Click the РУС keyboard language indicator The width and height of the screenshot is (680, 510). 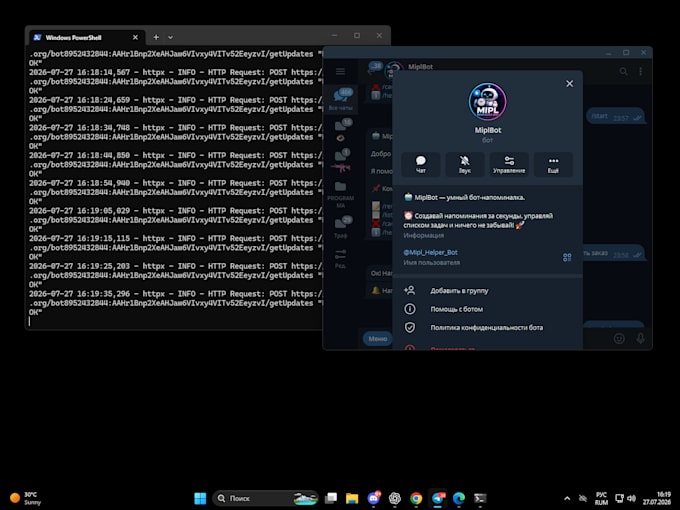(x=601, y=498)
